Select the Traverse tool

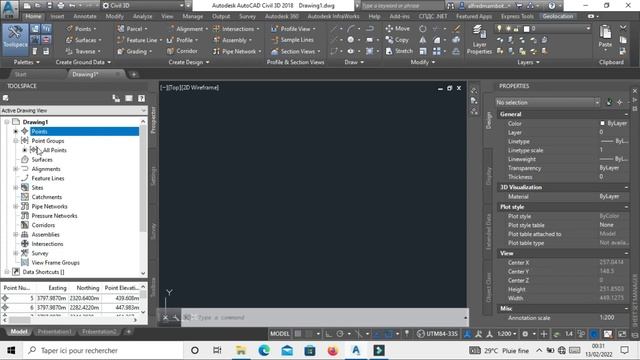(x=83, y=51)
